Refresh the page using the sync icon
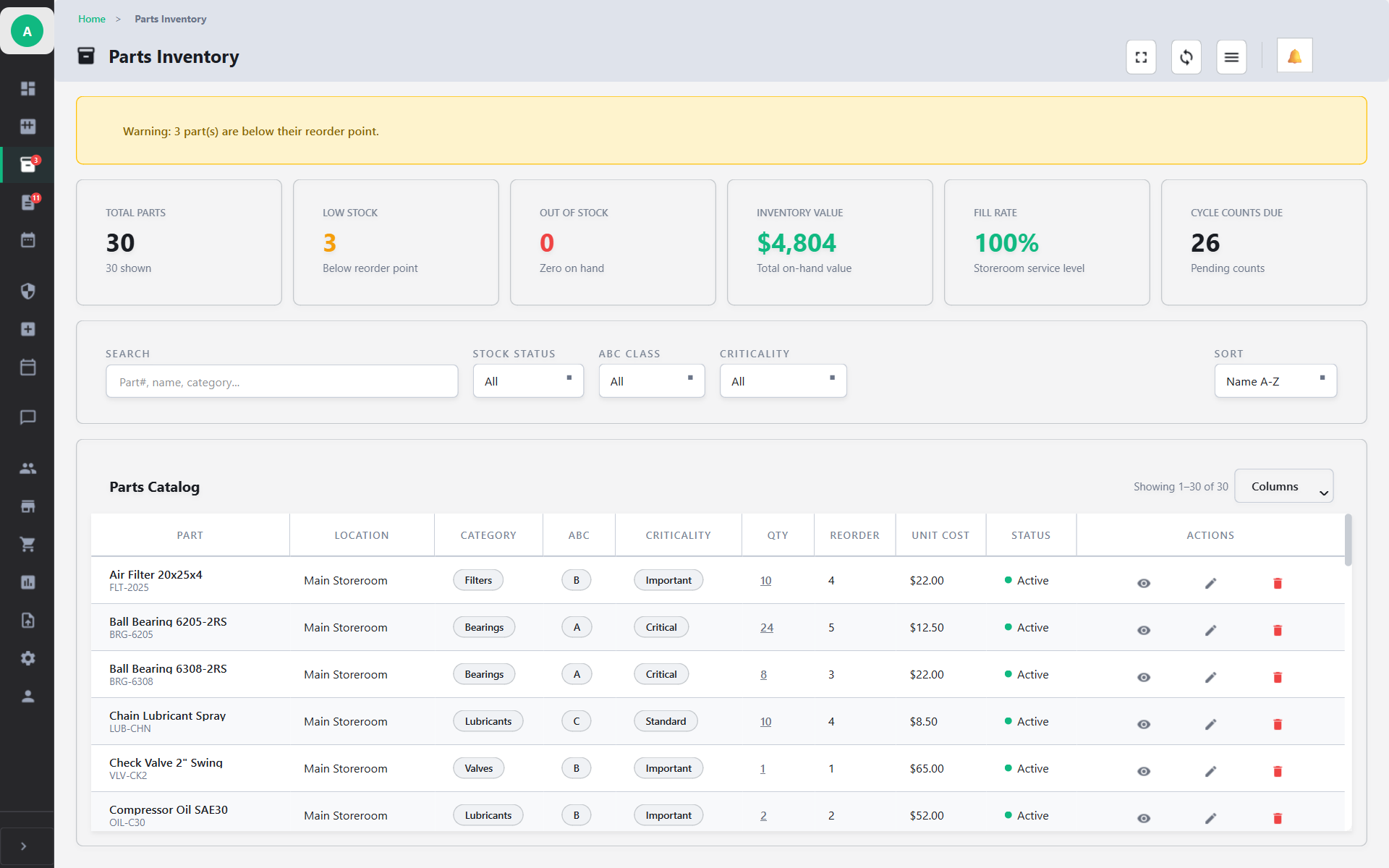 tap(1186, 56)
